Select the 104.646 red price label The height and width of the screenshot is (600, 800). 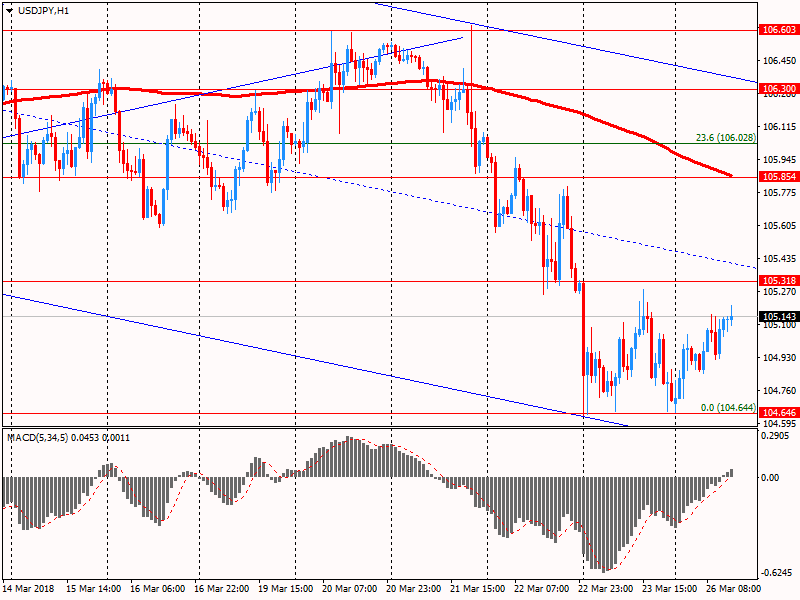pos(779,412)
